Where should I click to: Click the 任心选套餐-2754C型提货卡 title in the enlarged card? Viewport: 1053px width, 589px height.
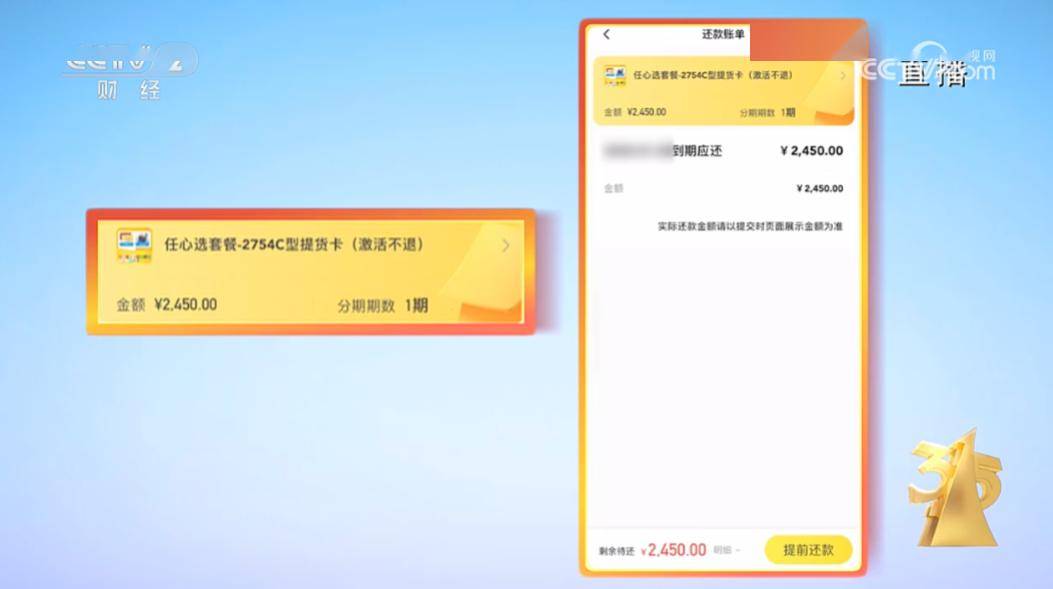(x=294, y=244)
